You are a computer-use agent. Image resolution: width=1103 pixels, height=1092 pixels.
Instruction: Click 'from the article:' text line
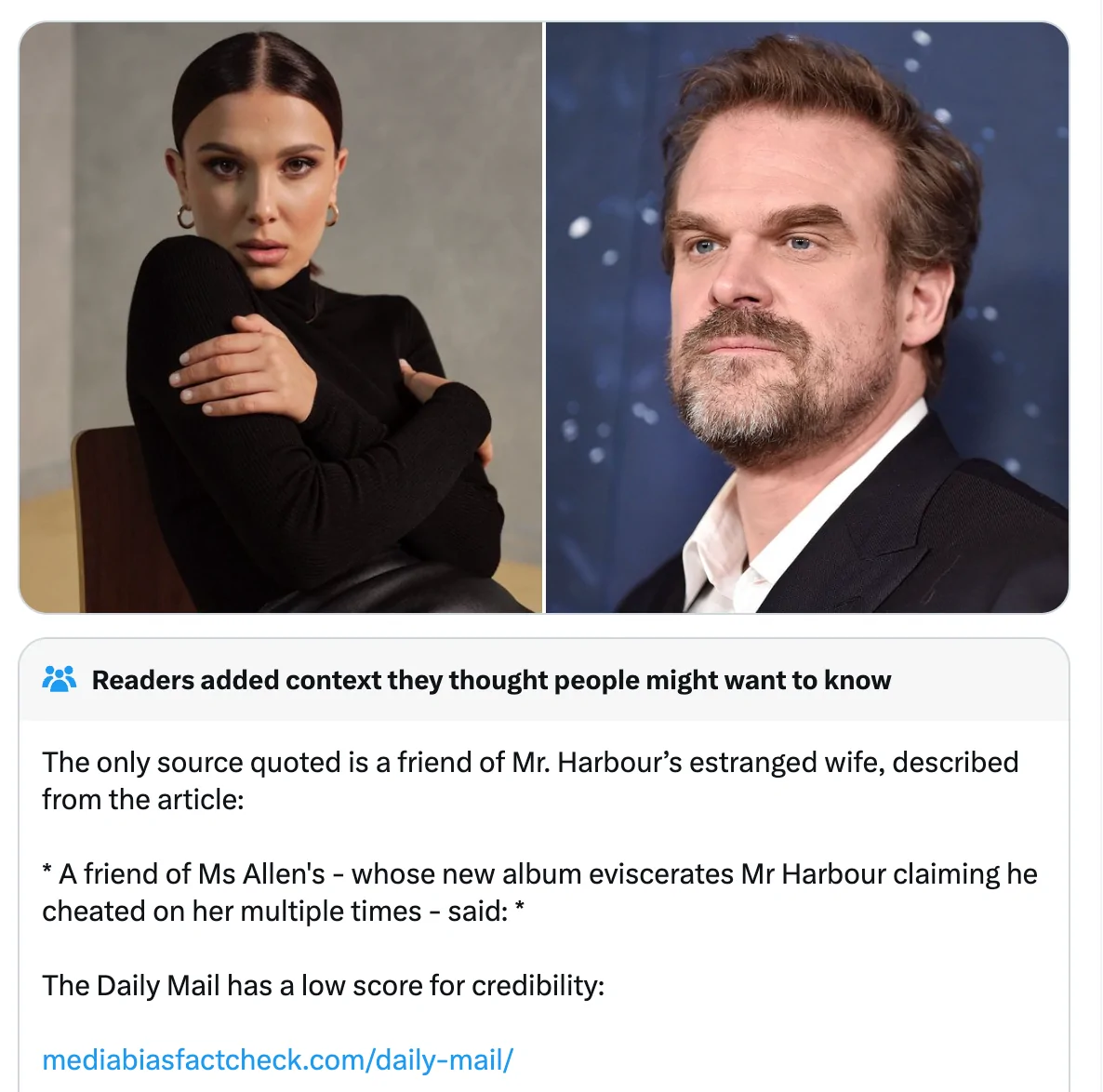(x=143, y=799)
